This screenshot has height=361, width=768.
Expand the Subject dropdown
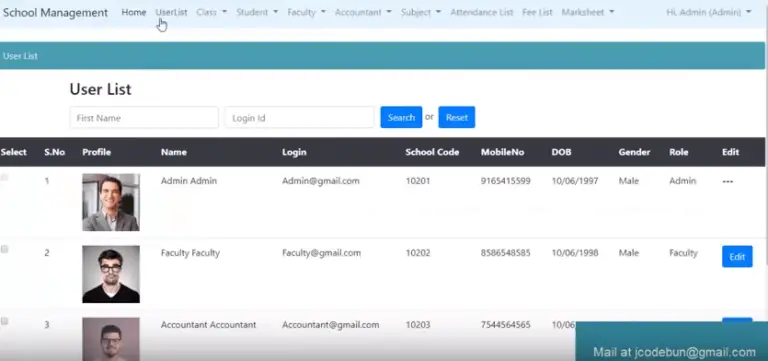click(420, 12)
